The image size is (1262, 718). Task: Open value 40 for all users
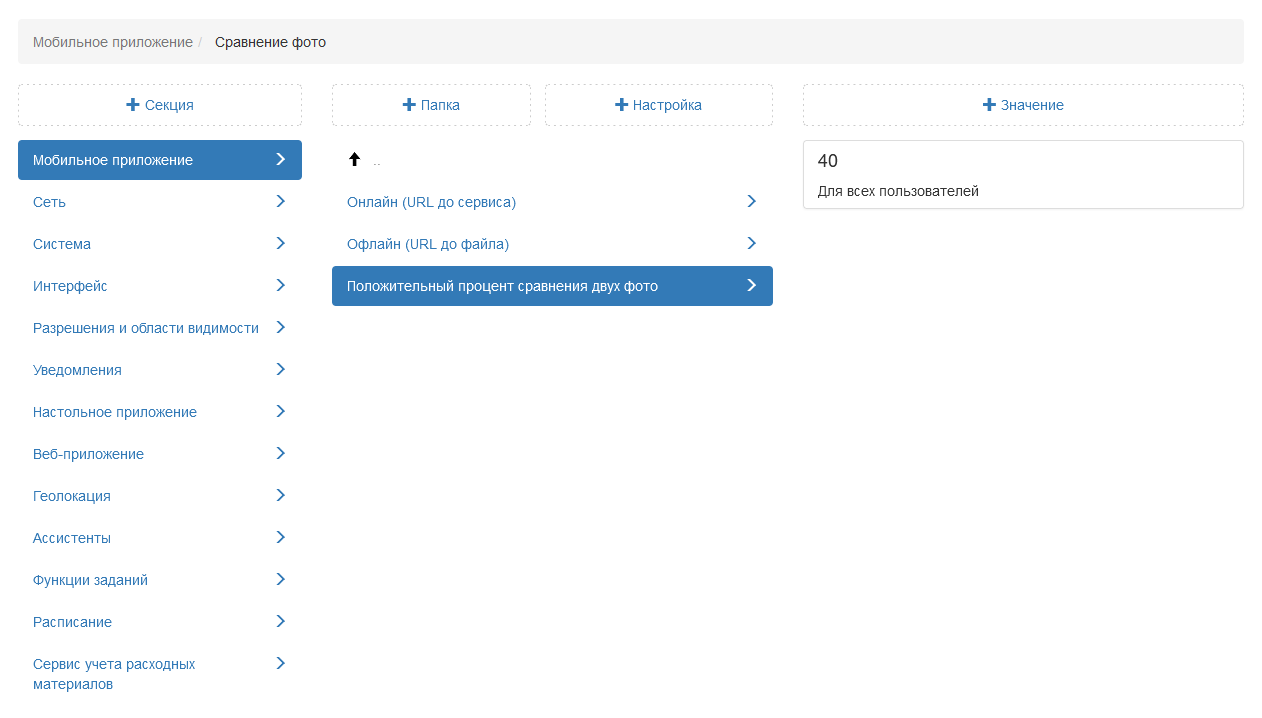[1022, 174]
